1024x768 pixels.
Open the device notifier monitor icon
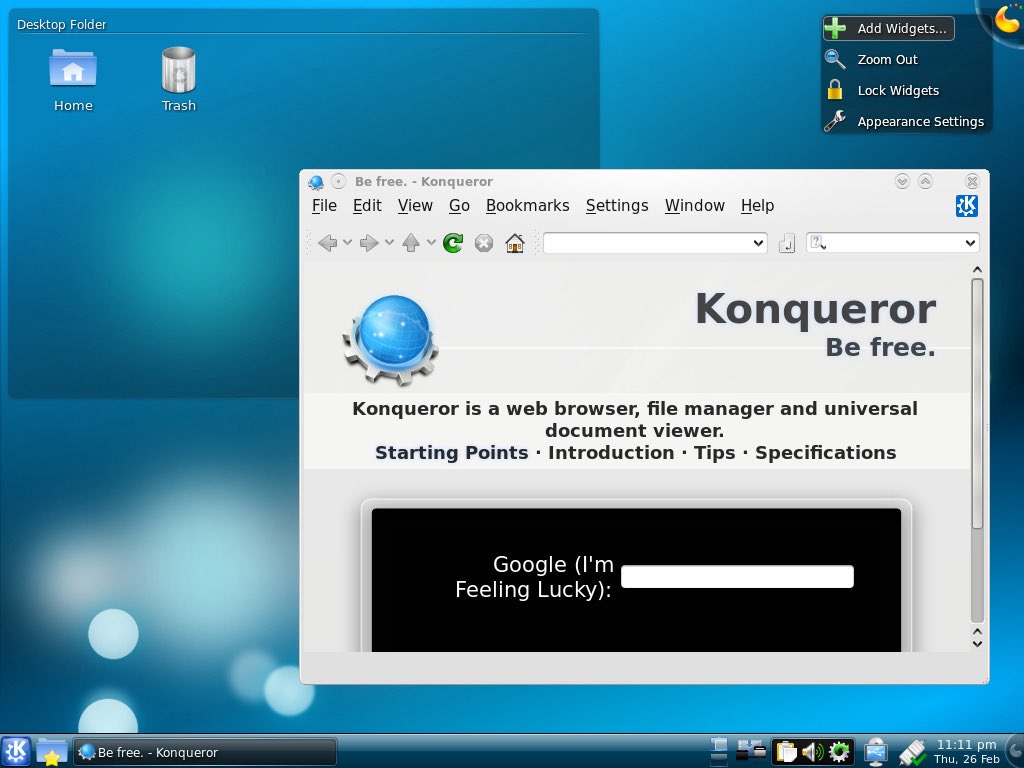click(876, 752)
